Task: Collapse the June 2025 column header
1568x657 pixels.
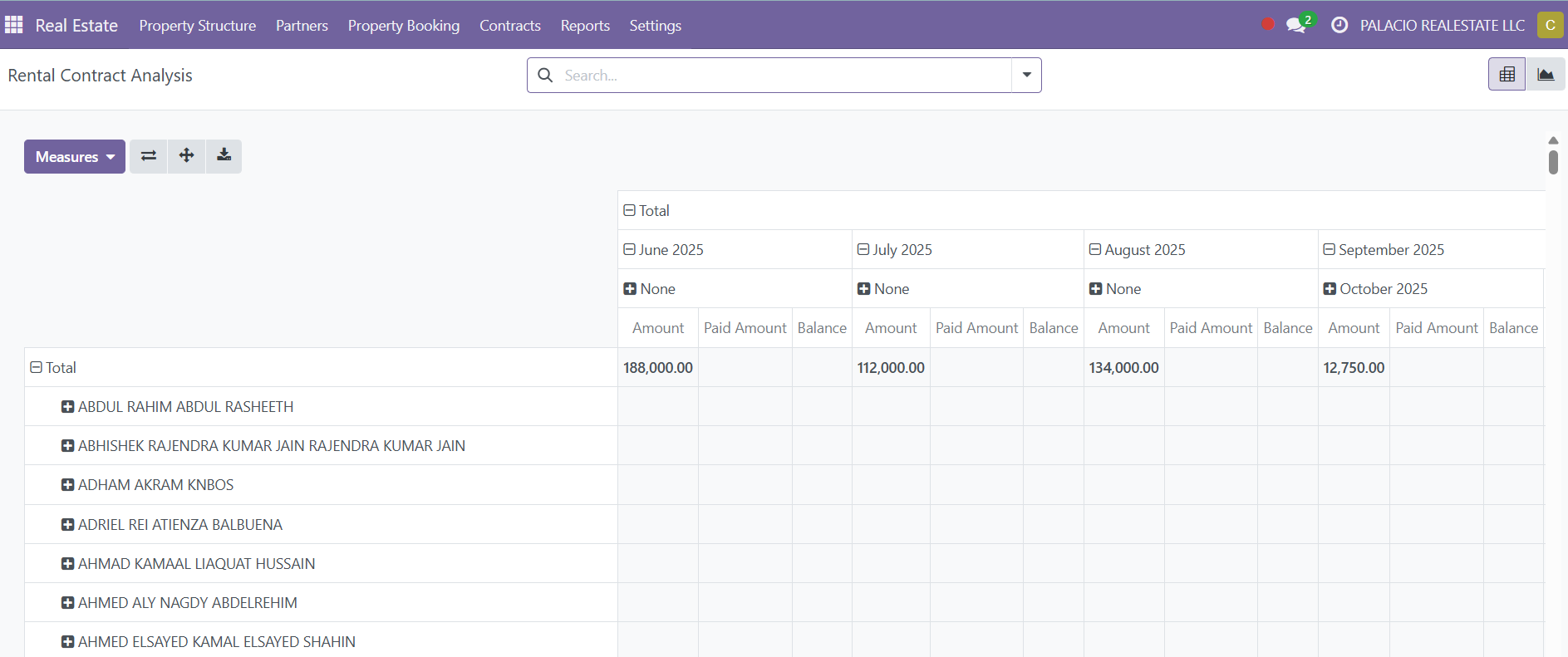Action: [663, 249]
